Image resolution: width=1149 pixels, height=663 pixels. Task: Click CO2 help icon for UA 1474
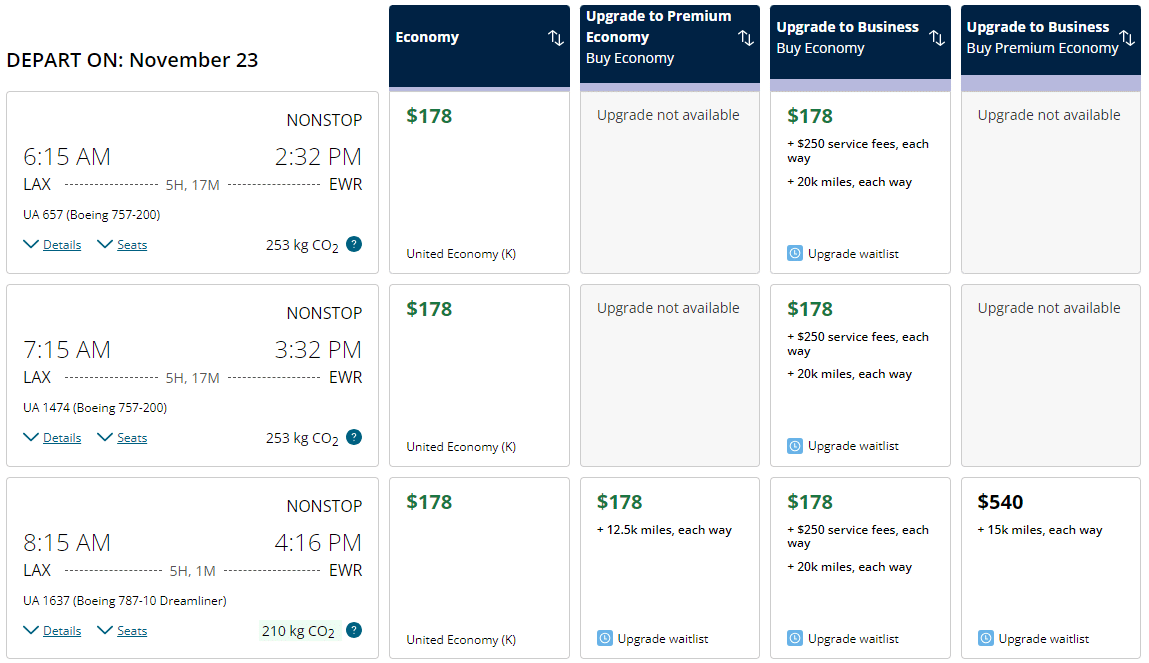pyautogui.click(x=354, y=437)
